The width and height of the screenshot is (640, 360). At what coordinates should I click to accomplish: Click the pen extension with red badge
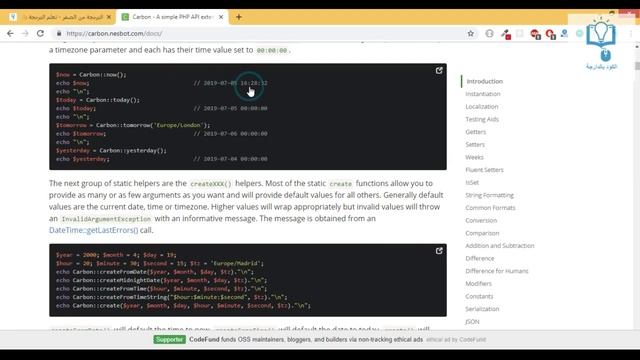506,34
